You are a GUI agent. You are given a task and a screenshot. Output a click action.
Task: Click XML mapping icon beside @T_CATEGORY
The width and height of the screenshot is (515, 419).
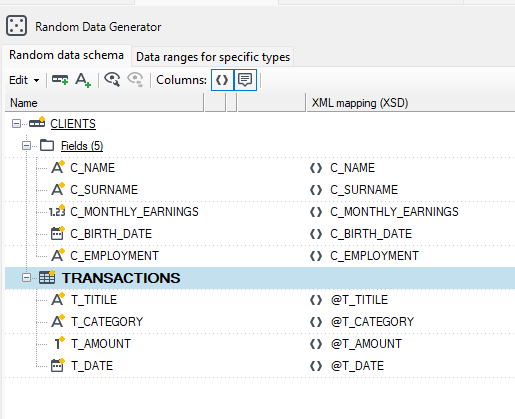[316, 322]
